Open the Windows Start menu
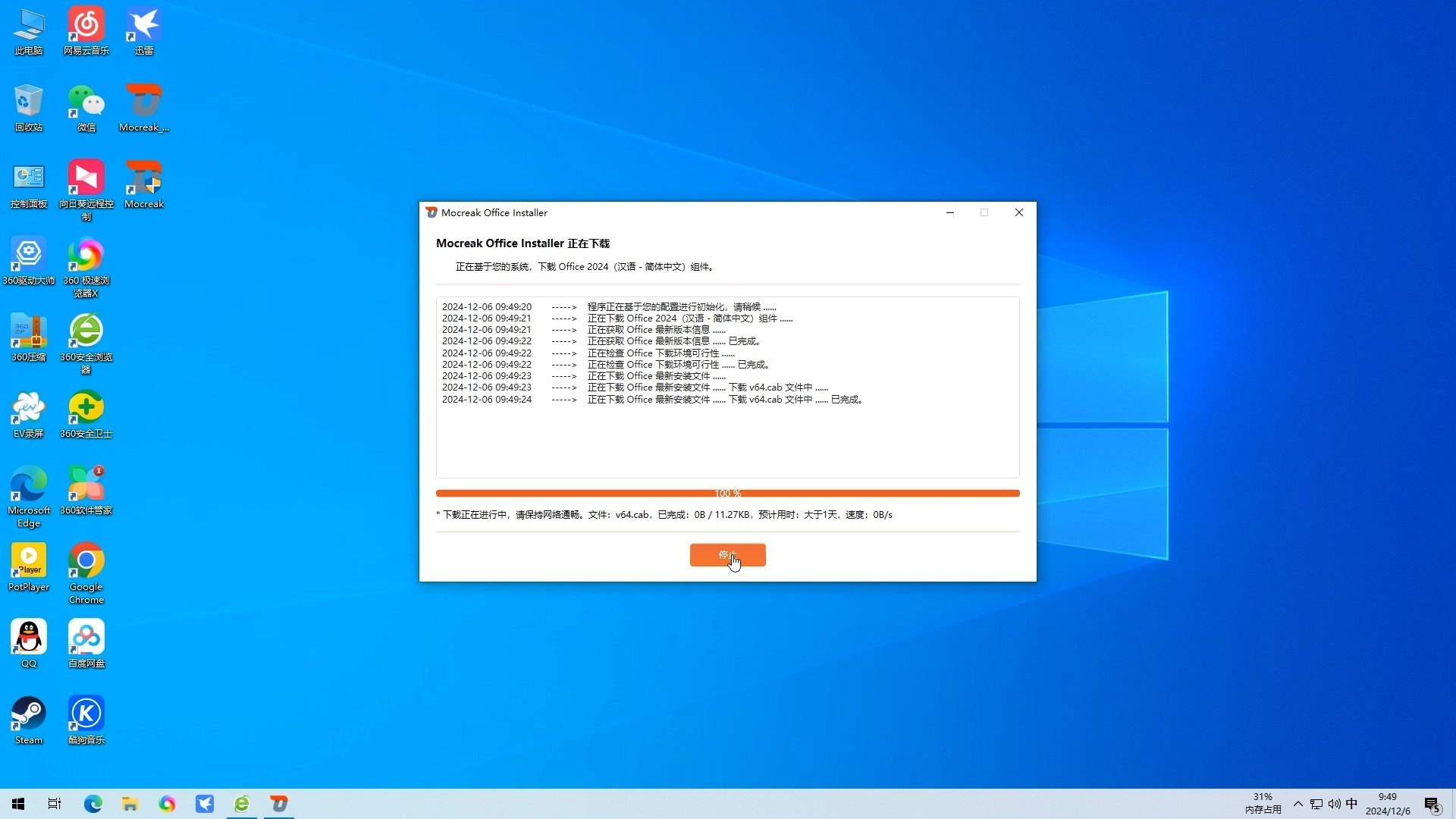1456x819 pixels. tap(18, 804)
